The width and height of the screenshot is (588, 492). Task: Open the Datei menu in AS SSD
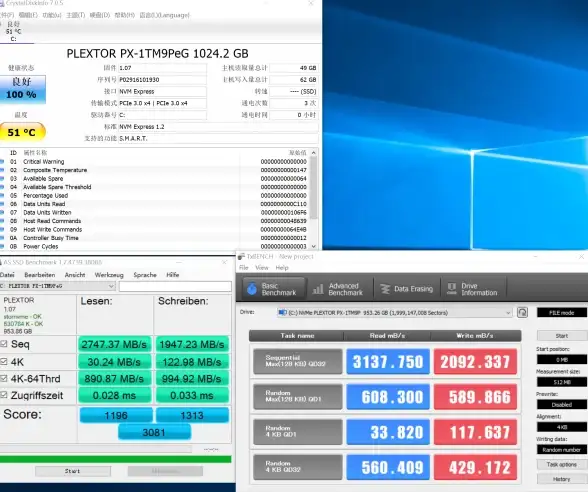coord(7,275)
